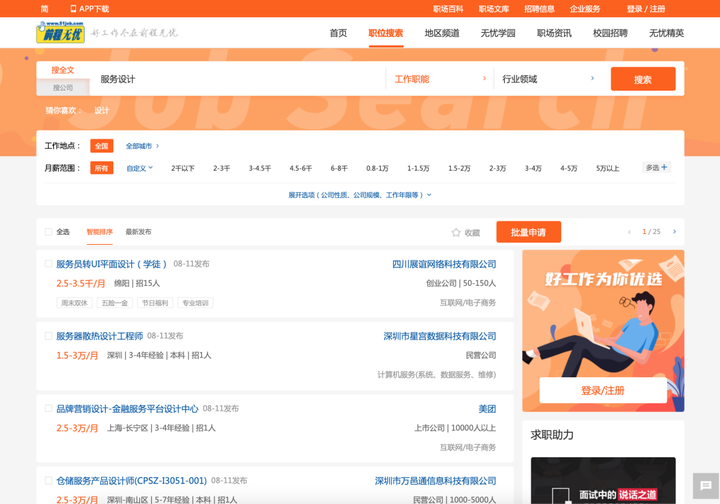This screenshot has width=720, height=504.
Task: Filter salary 2千以下
Action: click(183, 168)
